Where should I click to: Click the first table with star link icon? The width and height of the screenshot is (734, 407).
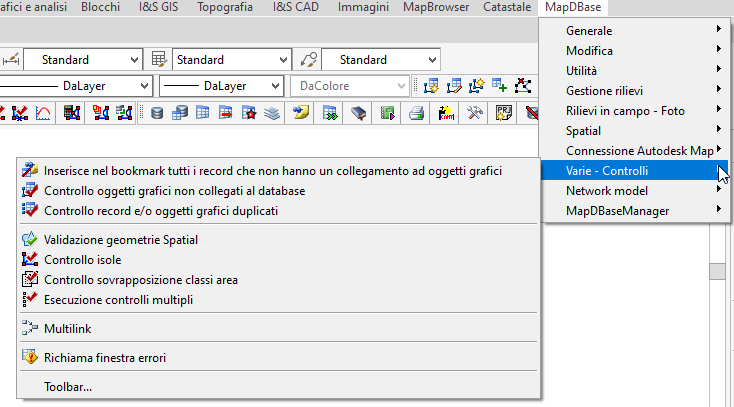pos(431,86)
